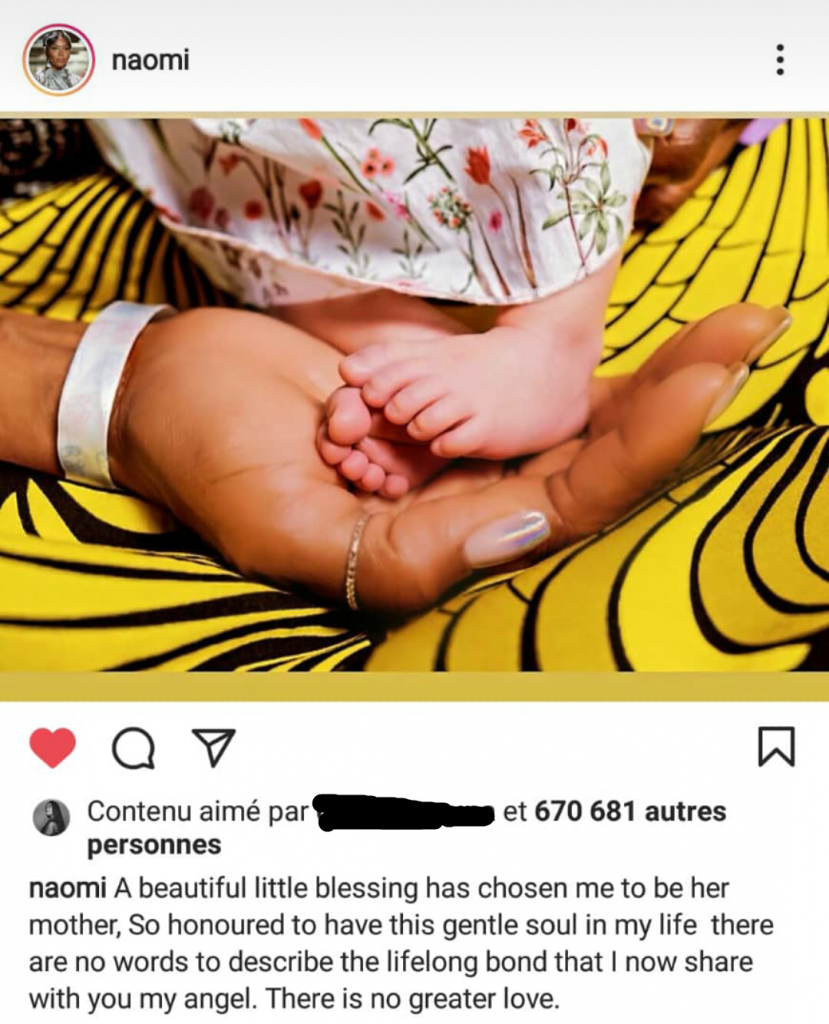Unlike the post with the red heart
Viewport: 829px width, 1024px height.
click(53, 747)
